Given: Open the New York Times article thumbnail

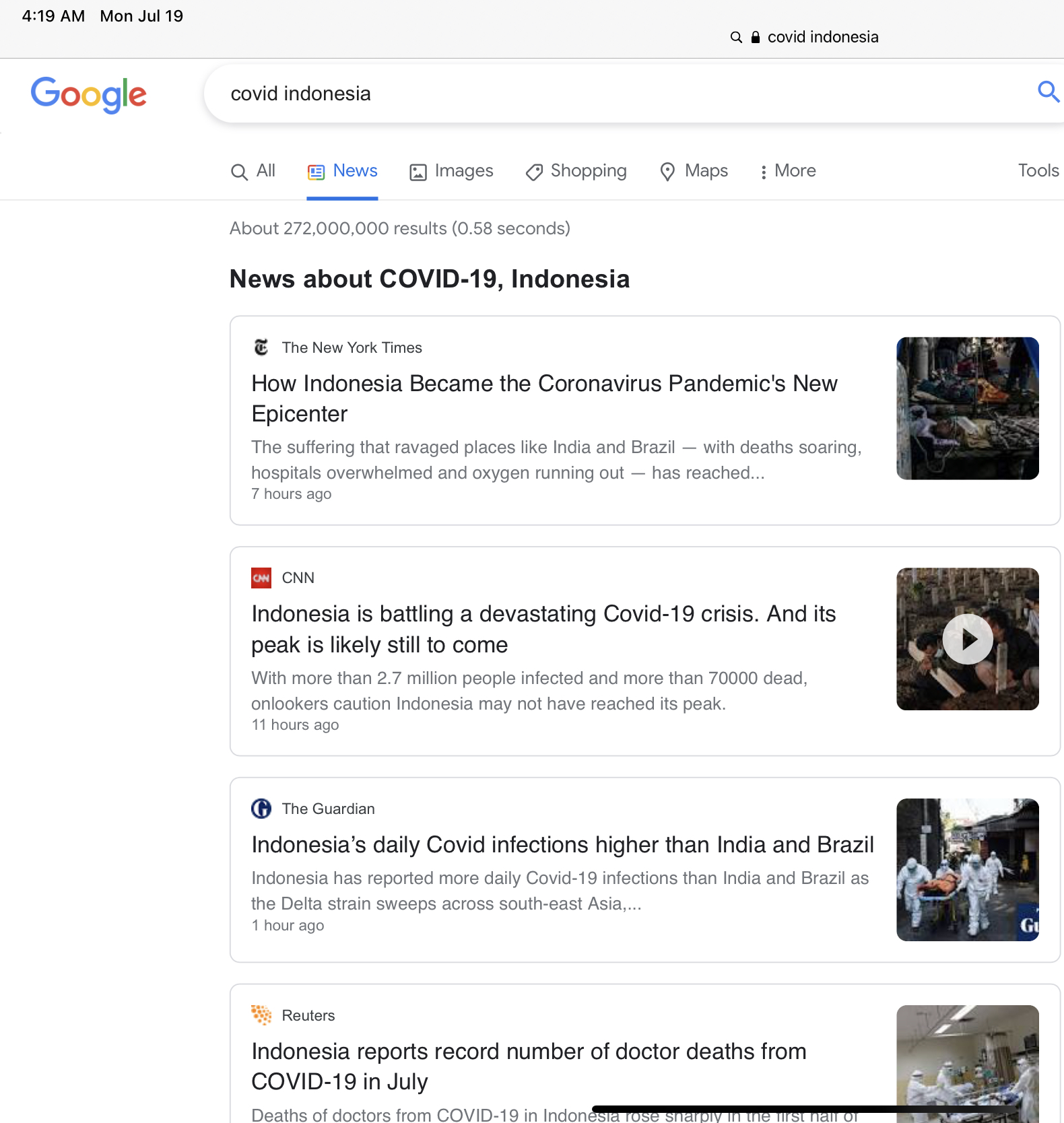Looking at the screenshot, I should coord(968,409).
